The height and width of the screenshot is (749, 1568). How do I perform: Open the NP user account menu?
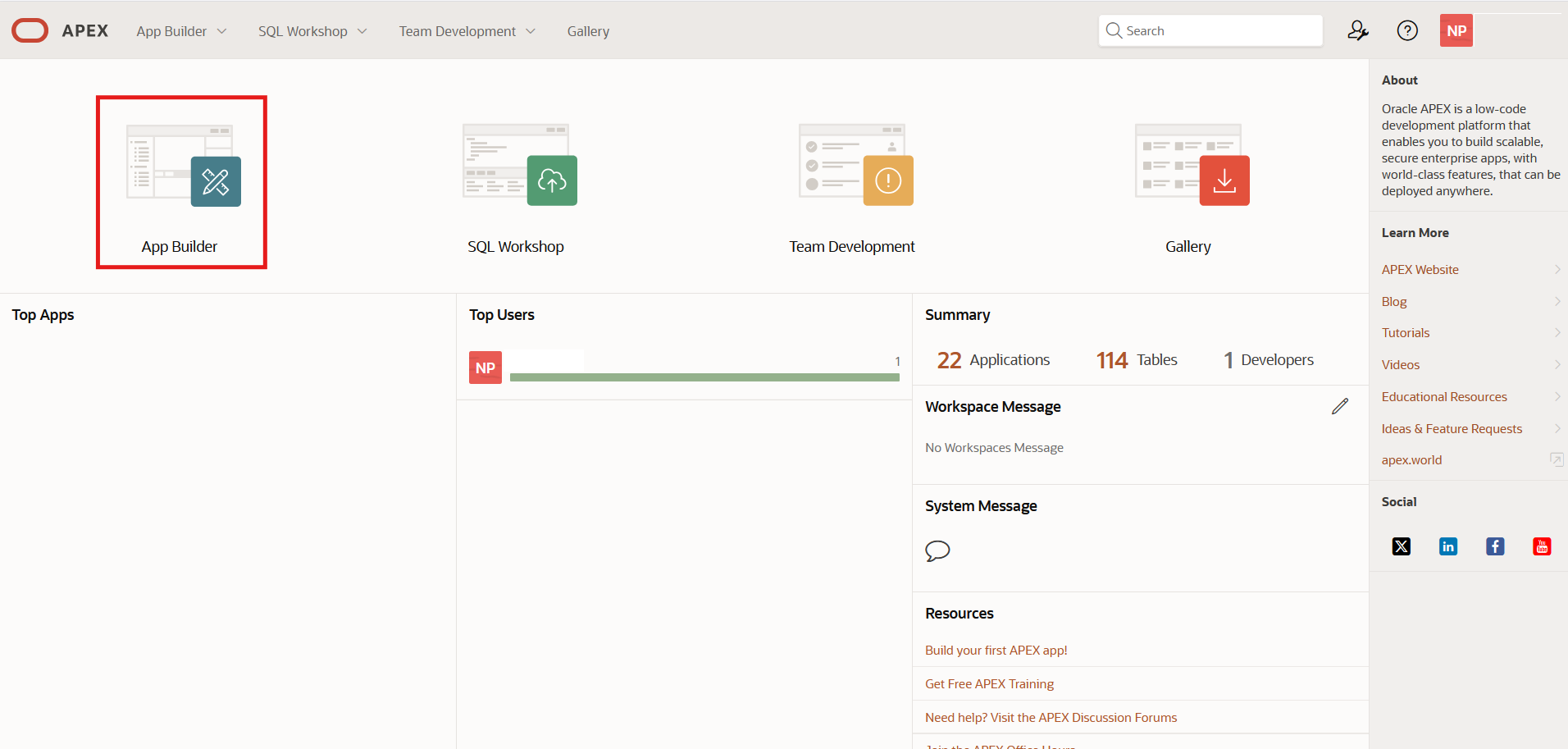[x=1456, y=30]
